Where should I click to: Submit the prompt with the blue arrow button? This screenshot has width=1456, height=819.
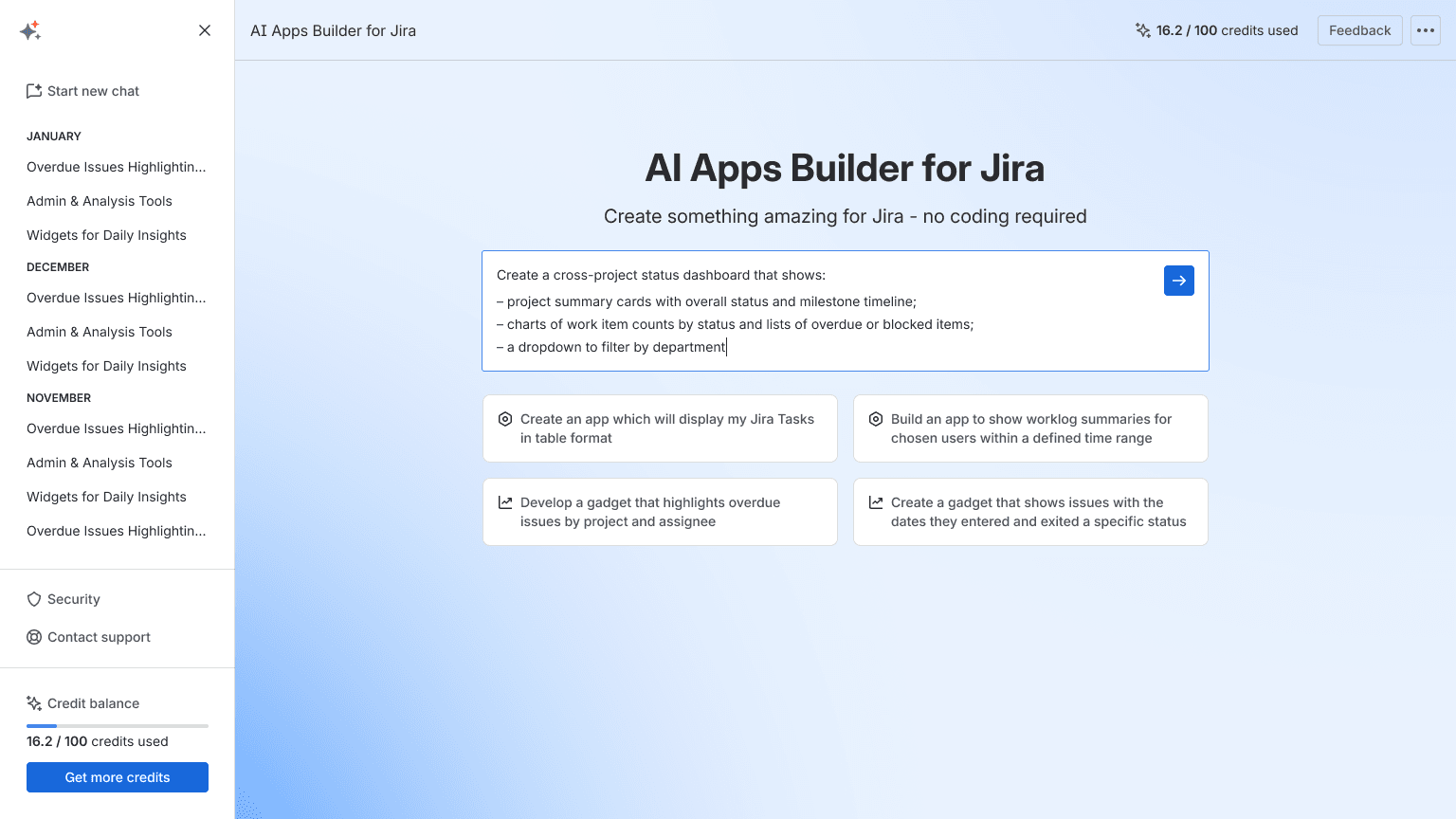tap(1178, 281)
